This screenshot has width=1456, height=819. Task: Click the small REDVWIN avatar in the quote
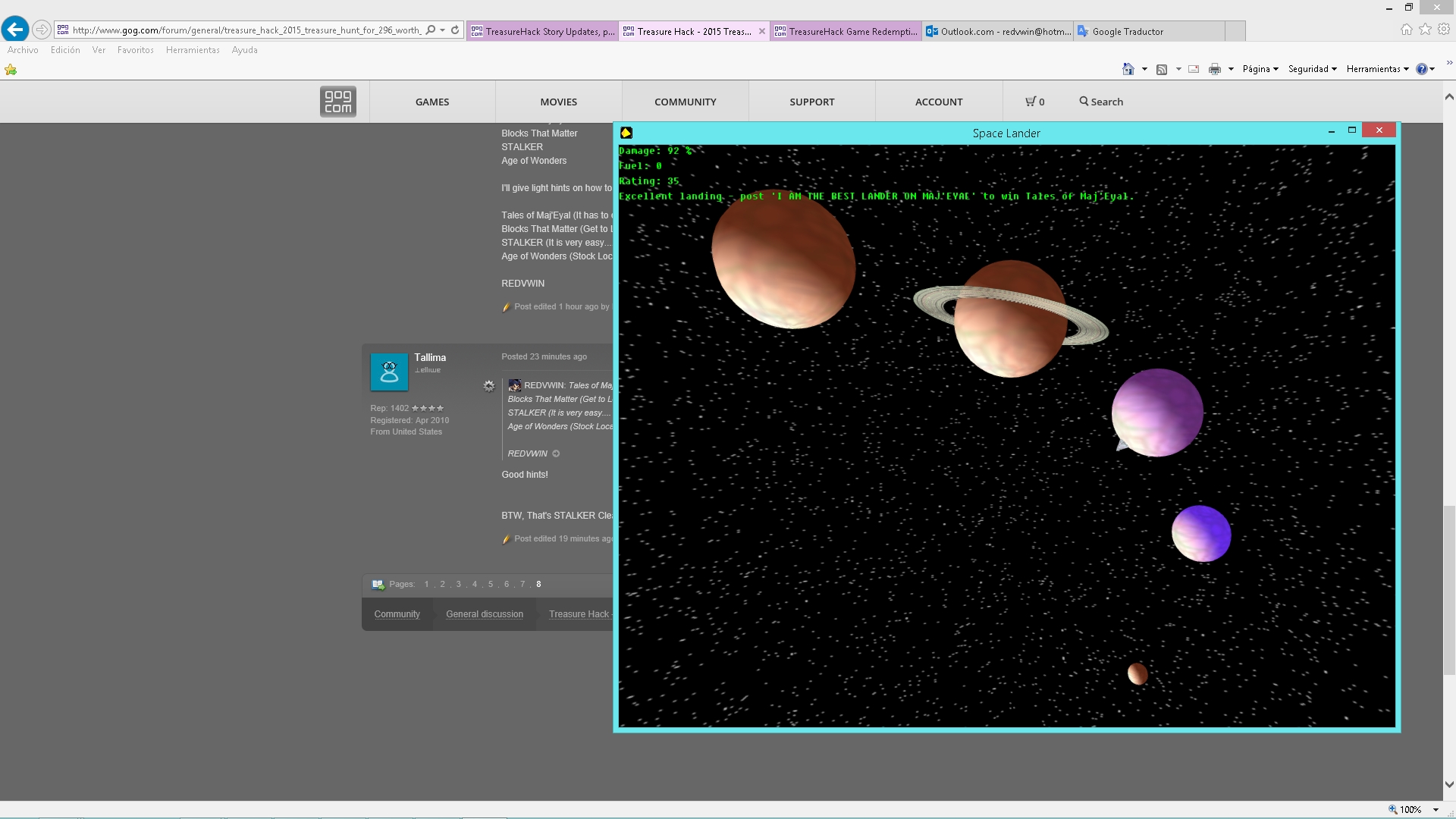click(x=514, y=385)
